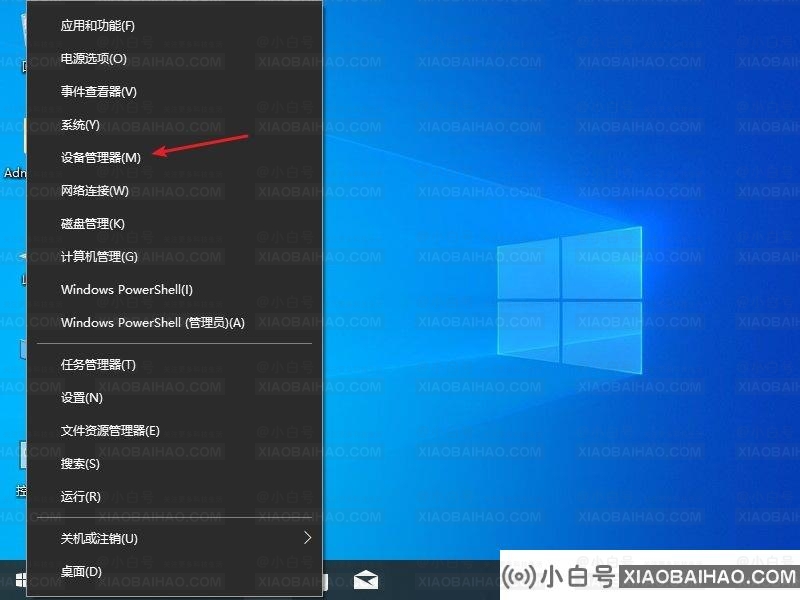Open Windows PowerShell(I)
This screenshot has height=600, width=800.
(x=174, y=290)
